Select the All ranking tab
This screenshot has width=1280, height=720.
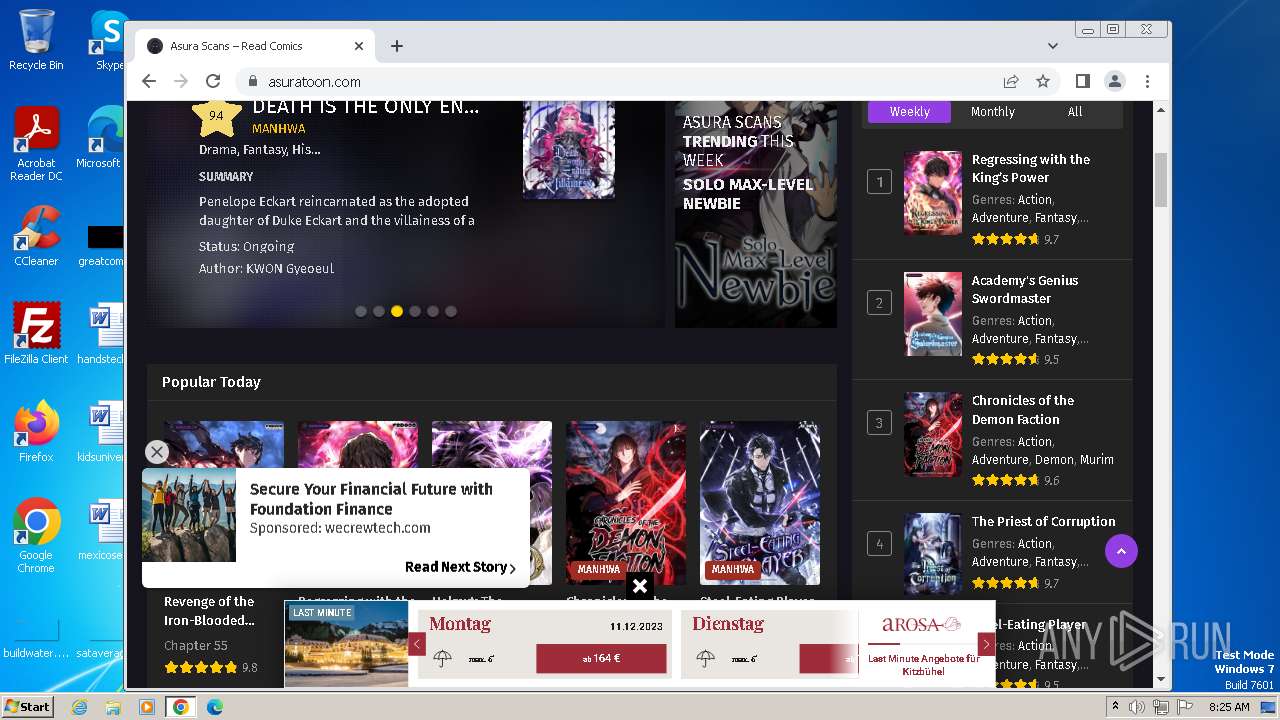click(1075, 112)
